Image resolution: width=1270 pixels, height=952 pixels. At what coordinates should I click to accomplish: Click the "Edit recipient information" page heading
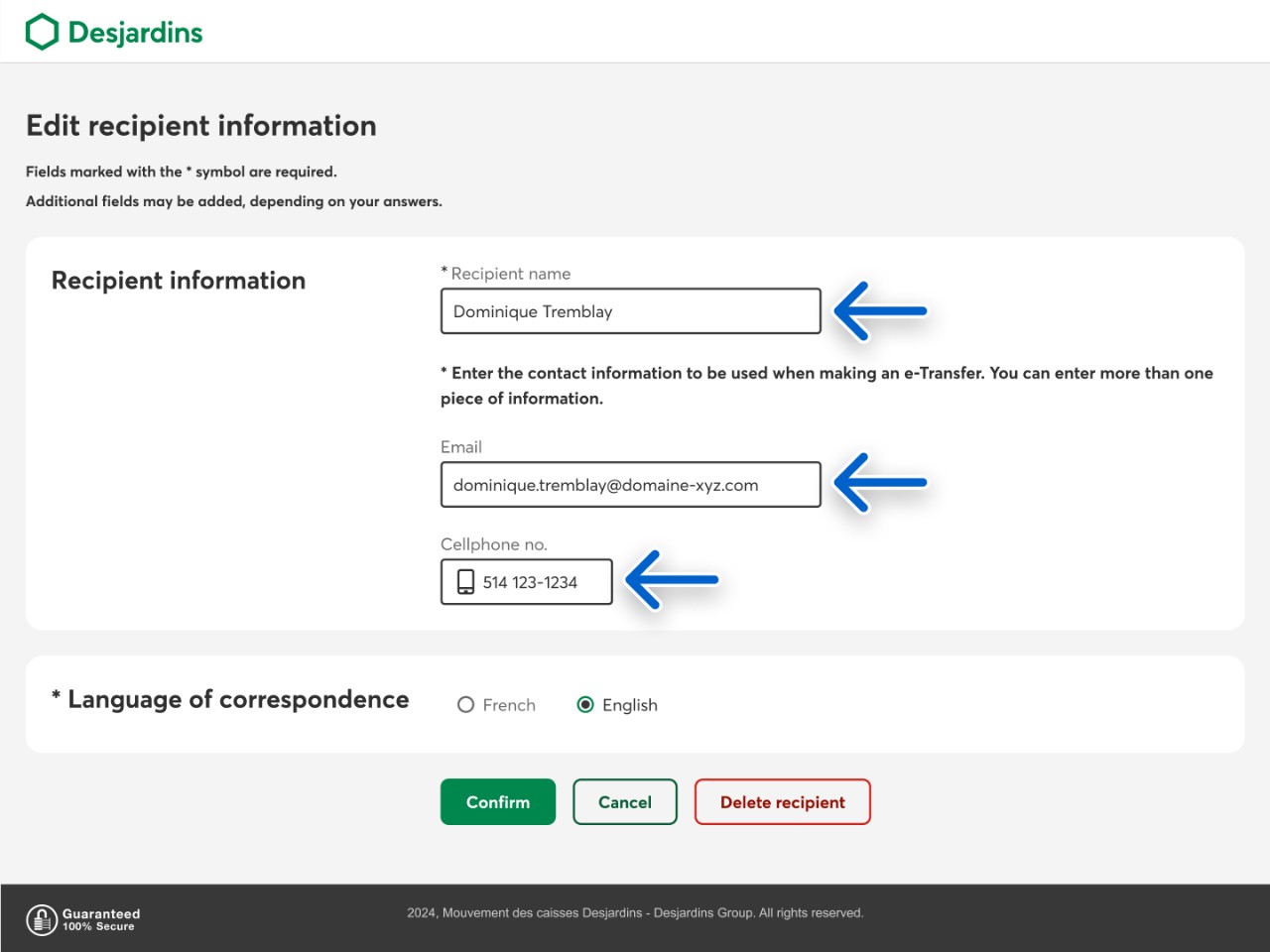(201, 126)
